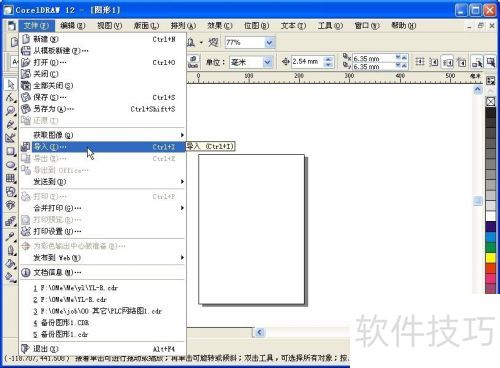Pick the yellow color swatch
Viewport: 500px width, 368px height.
490,258
